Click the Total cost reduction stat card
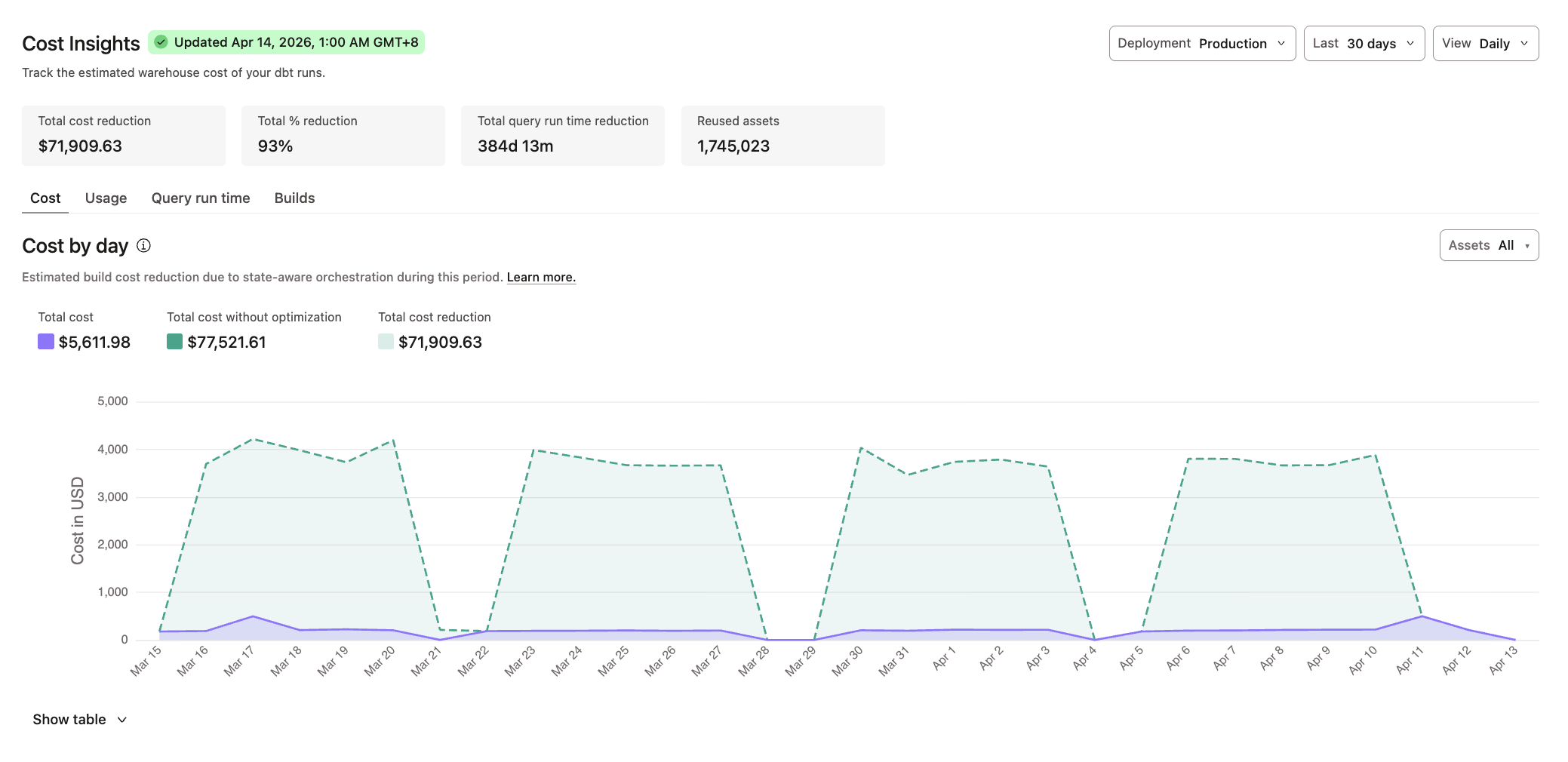The image size is (1568, 762). click(123, 135)
